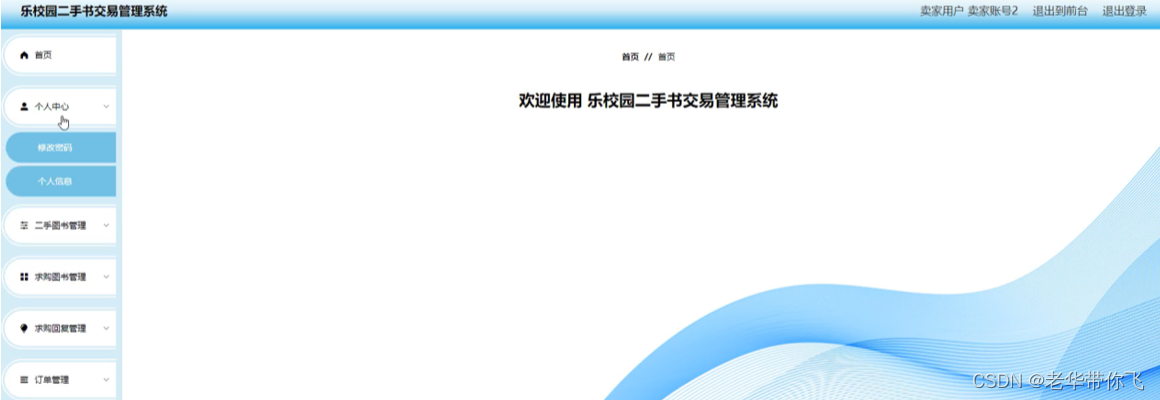Viewport: 1160px width, 400px height.
Task: Expand the 二手图书管理 chevron
Action: pyautogui.click(x=106, y=226)
